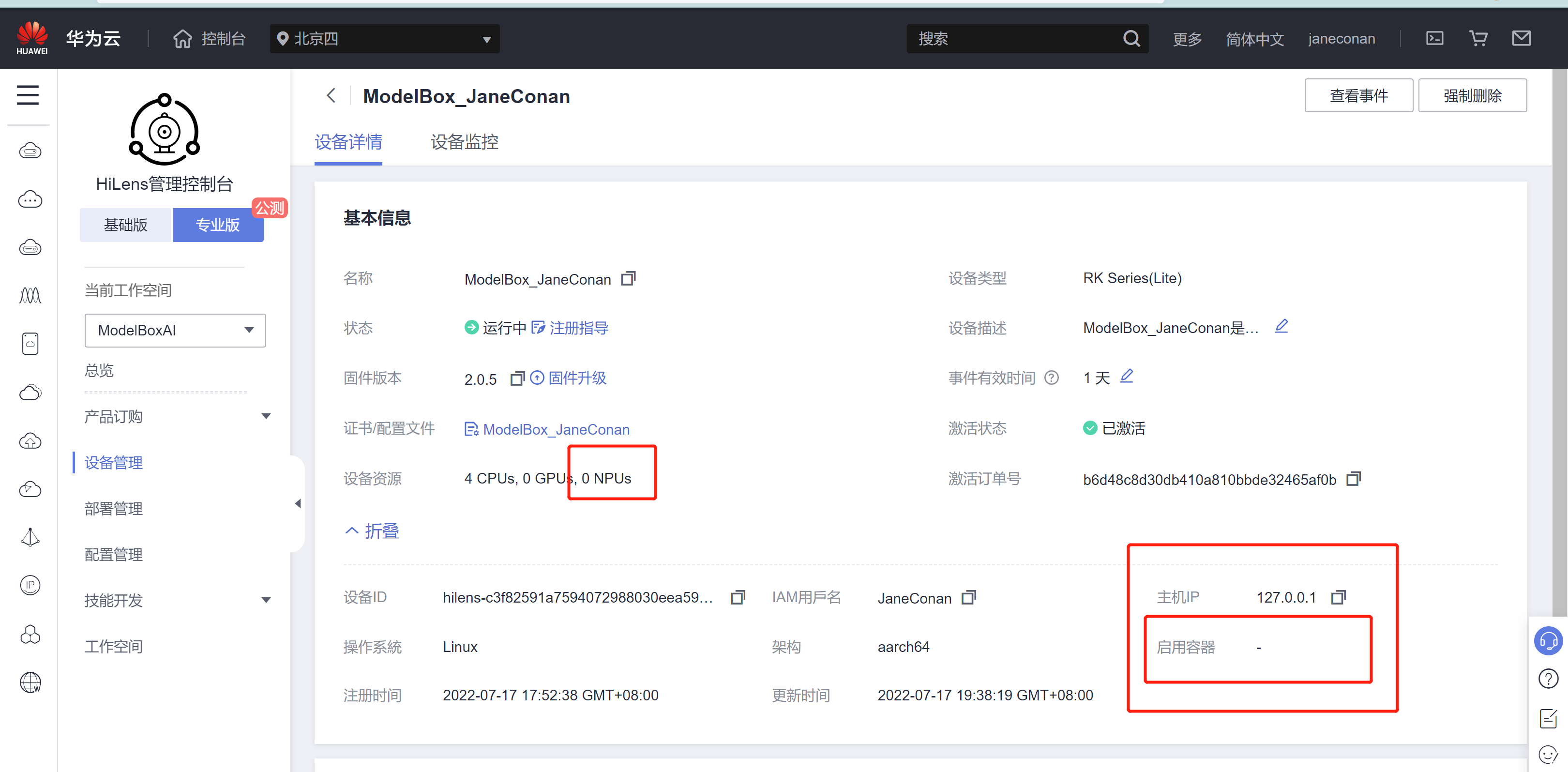Copy the activation order number
Image resolution: width=1568 pixels, height=772 pixels.
click(1353, 479)
